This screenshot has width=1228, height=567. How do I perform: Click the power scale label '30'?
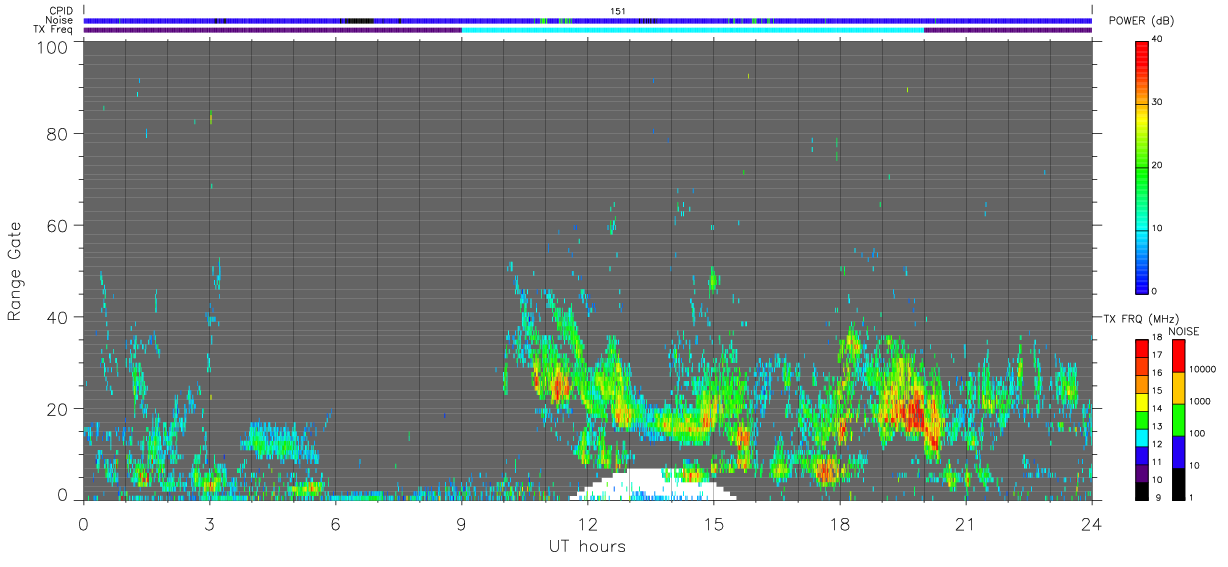pyautogui.click(x=1156, y=103)
